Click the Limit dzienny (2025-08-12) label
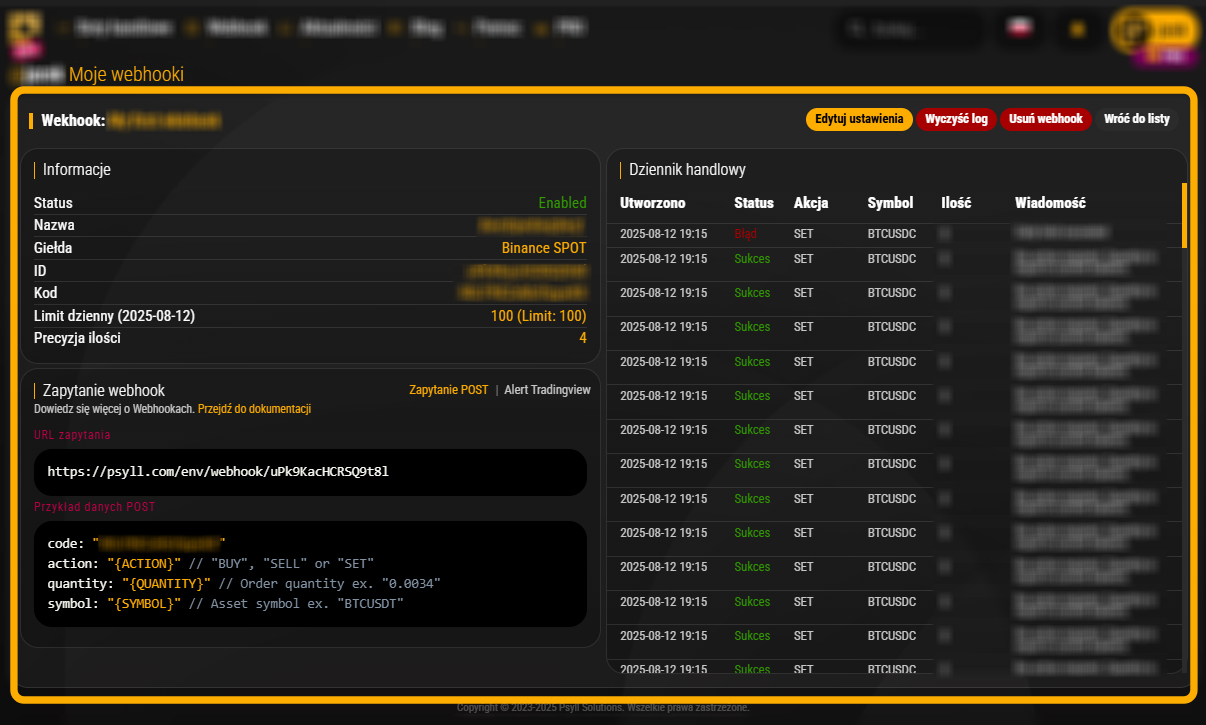This screenshot has width=1206, height=725. tap(114, 316)
